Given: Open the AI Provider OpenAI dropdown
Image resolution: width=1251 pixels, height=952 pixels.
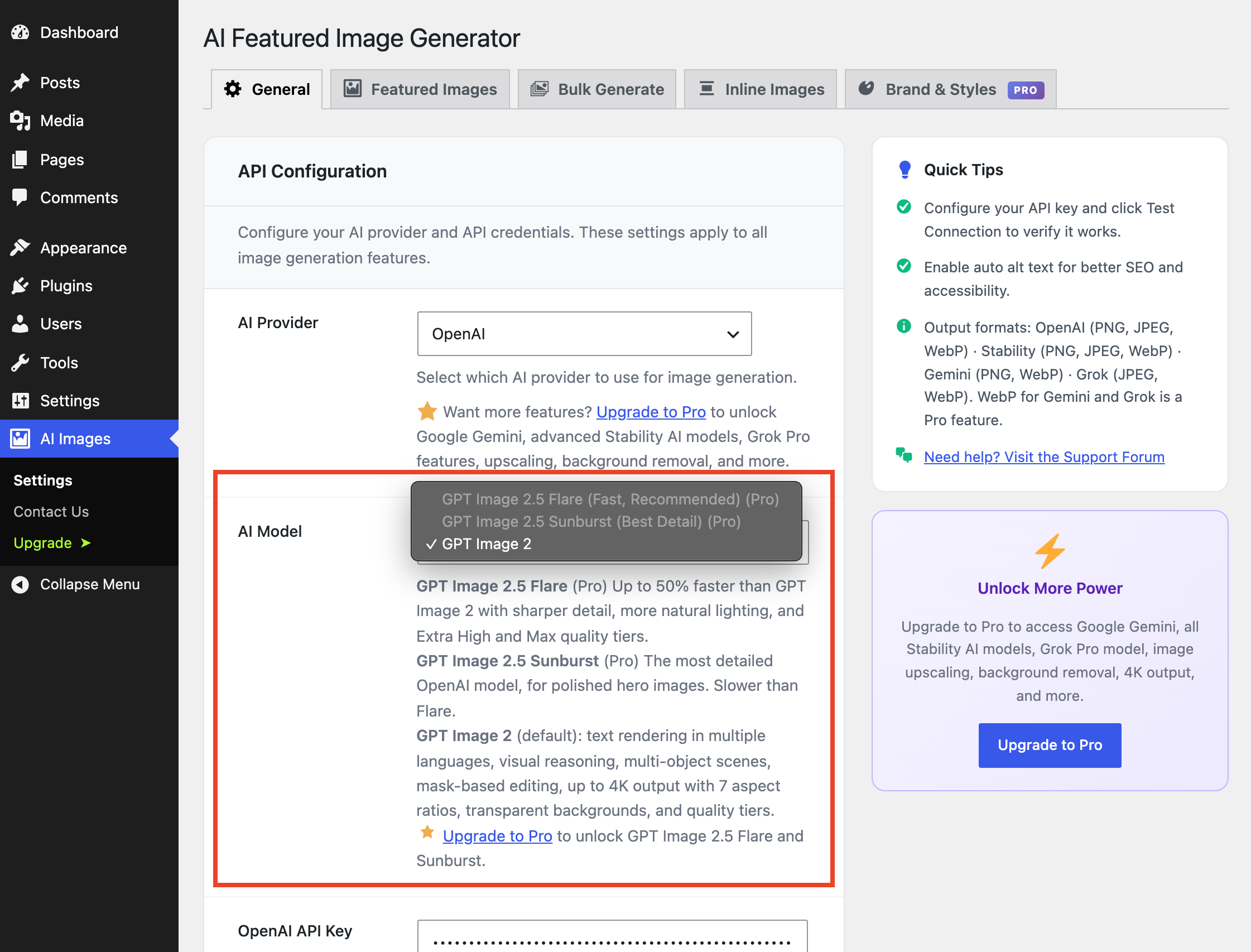Looking at the screenshot, I should pos(584,334).
